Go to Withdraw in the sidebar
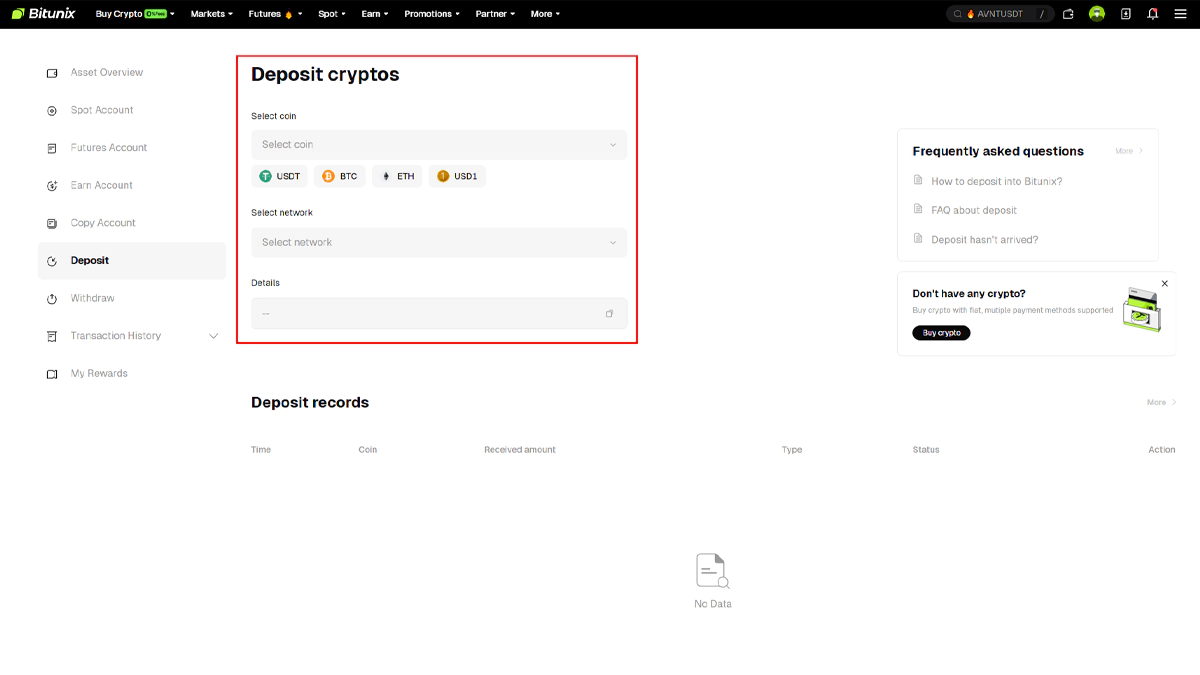The width and height of the screenshot is (1200, 675). (92, 298)
